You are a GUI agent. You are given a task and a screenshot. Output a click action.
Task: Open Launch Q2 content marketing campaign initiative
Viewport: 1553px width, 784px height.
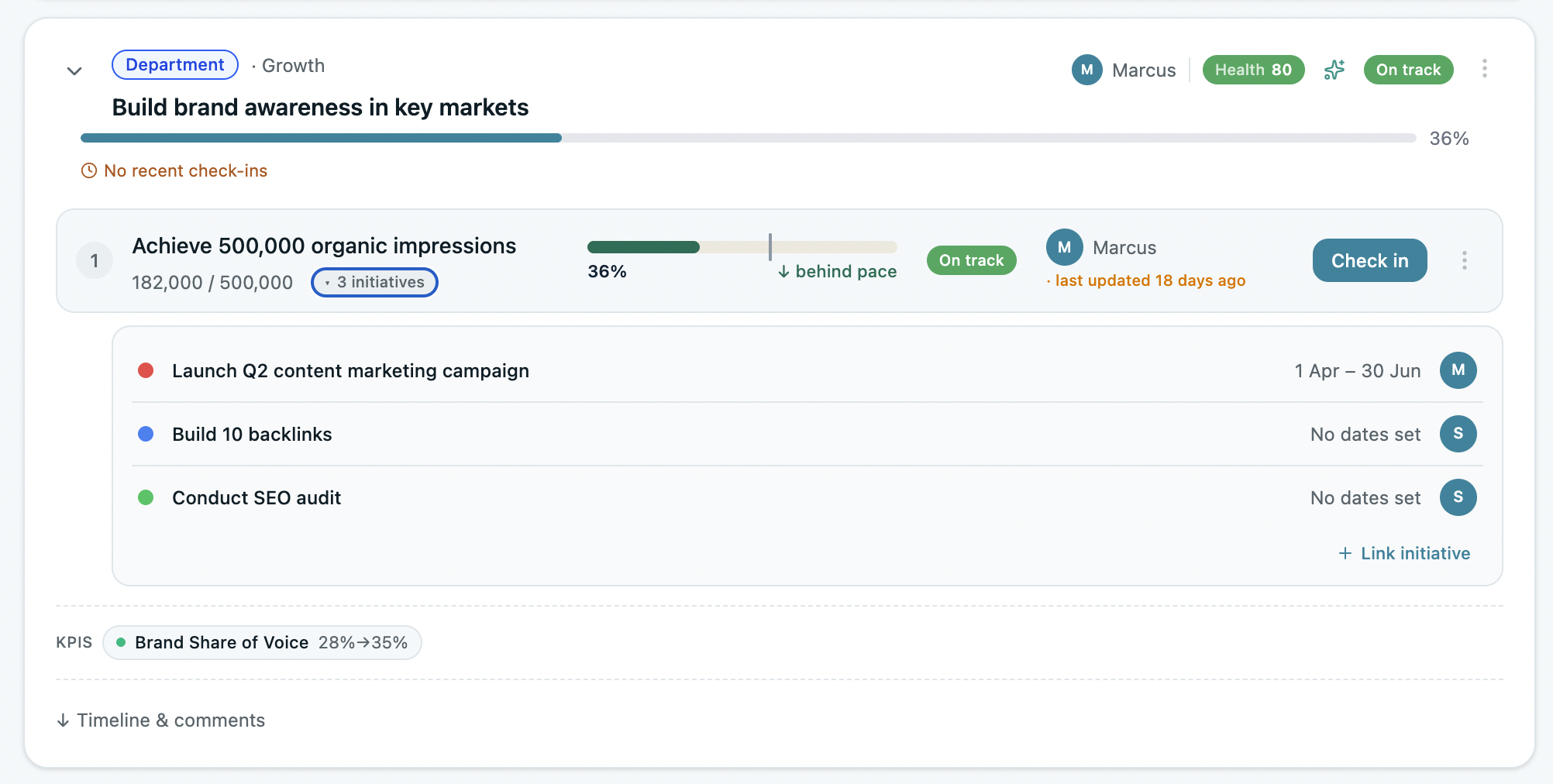point(350,371)
